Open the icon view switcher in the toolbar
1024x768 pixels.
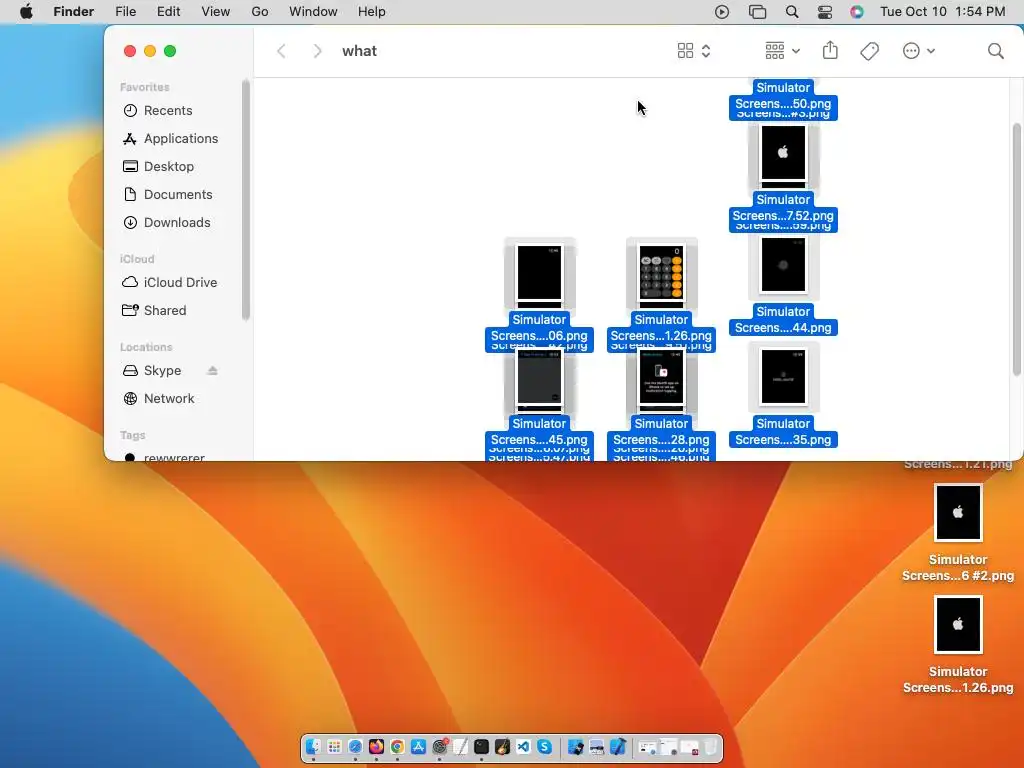tap(694, 51)
